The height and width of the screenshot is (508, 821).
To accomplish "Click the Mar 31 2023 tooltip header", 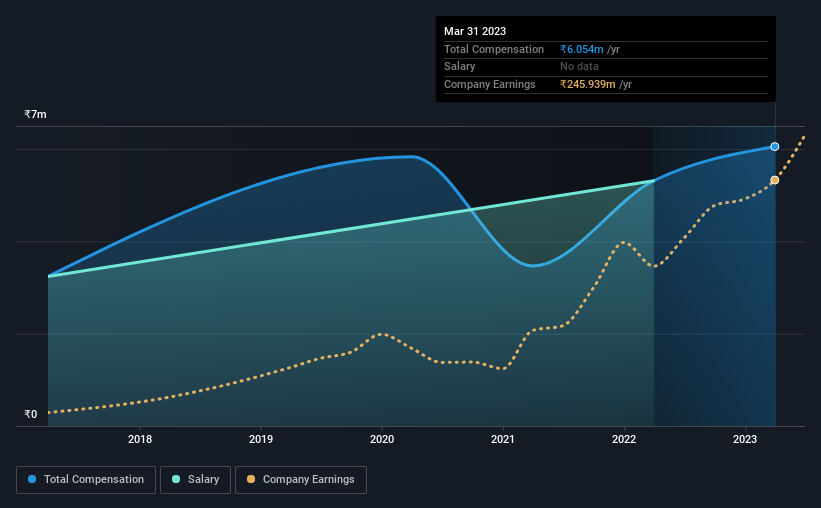I will tap(475, 31).
